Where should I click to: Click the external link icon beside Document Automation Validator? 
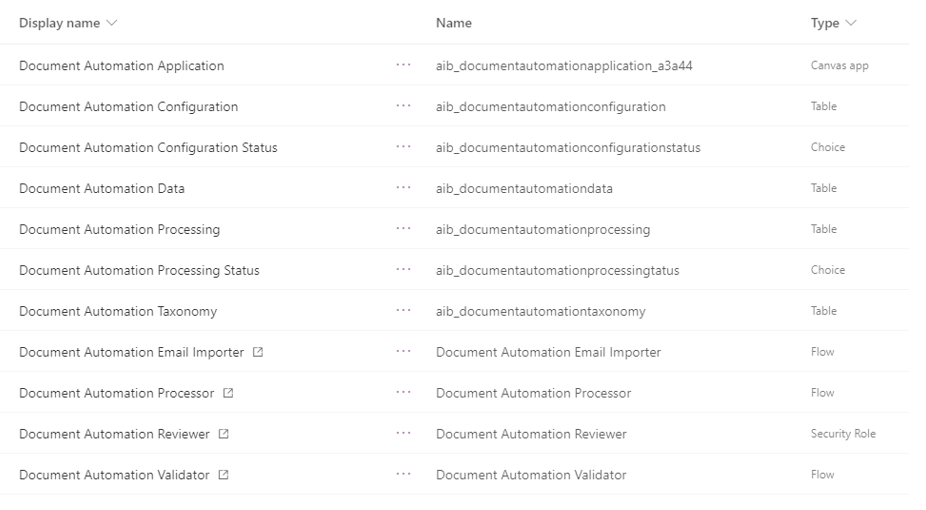point(223,475)
